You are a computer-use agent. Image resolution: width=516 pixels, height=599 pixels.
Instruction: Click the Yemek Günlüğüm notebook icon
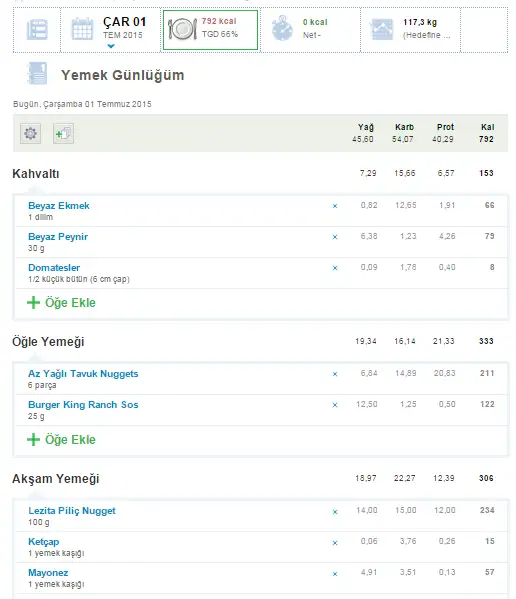(x=37, y=73)
